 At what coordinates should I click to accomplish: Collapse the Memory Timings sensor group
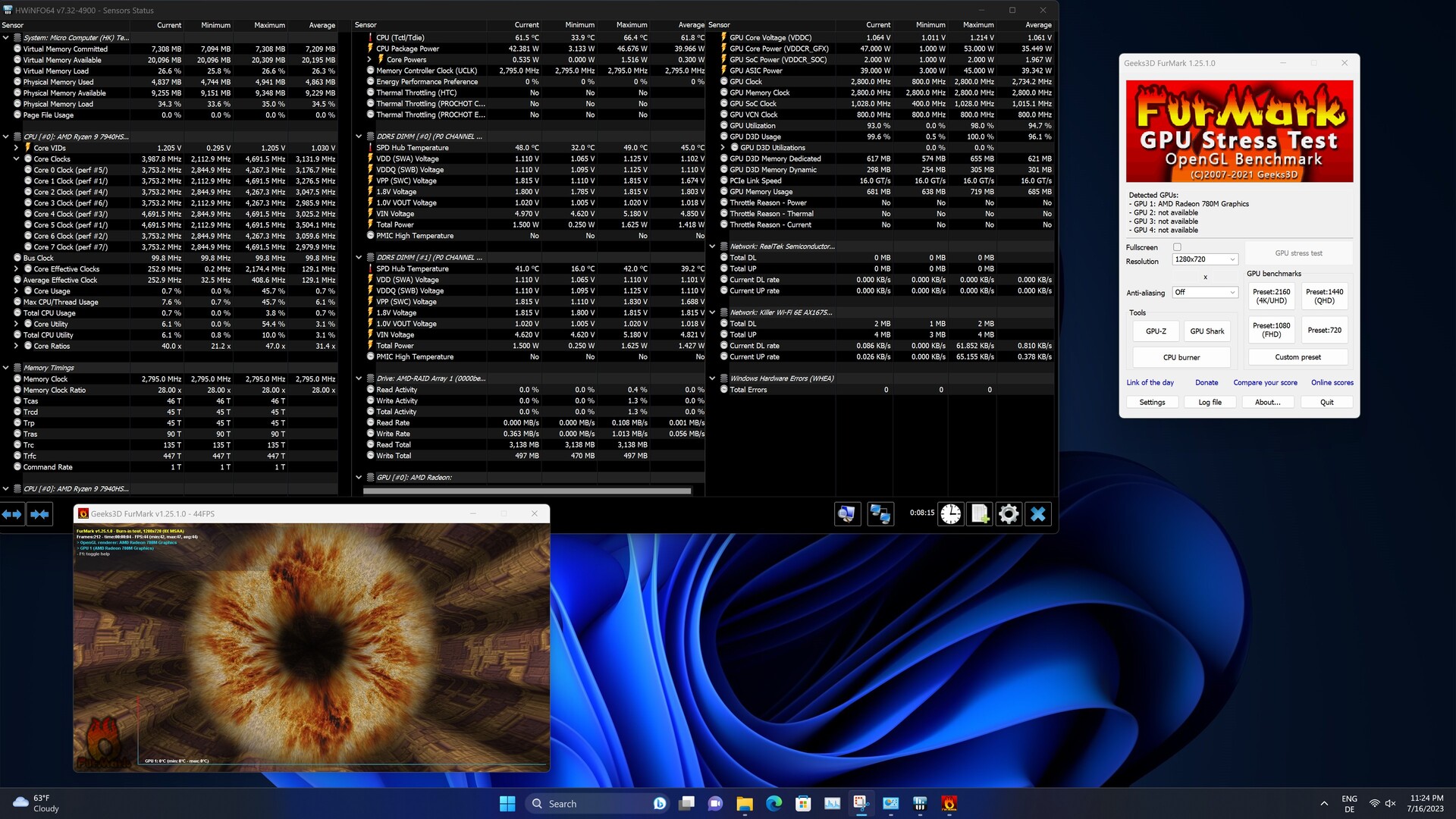coord(6,368)
